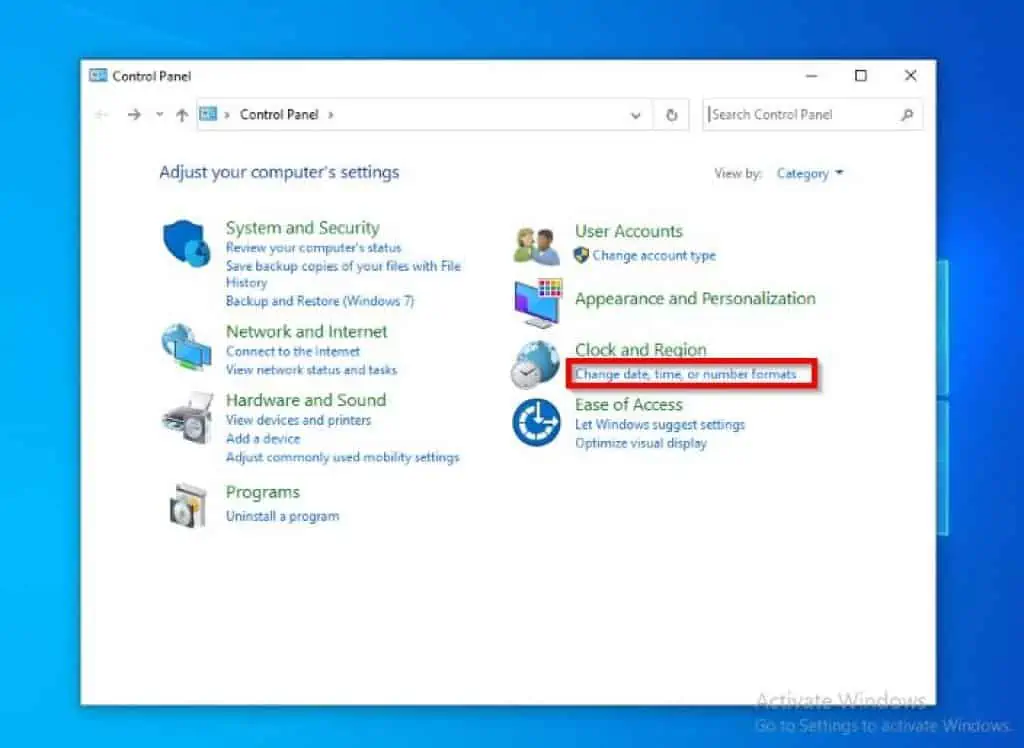The image size is (1024, 748).
Task: Click the search magnifier icon
Action: coord(906,115)
